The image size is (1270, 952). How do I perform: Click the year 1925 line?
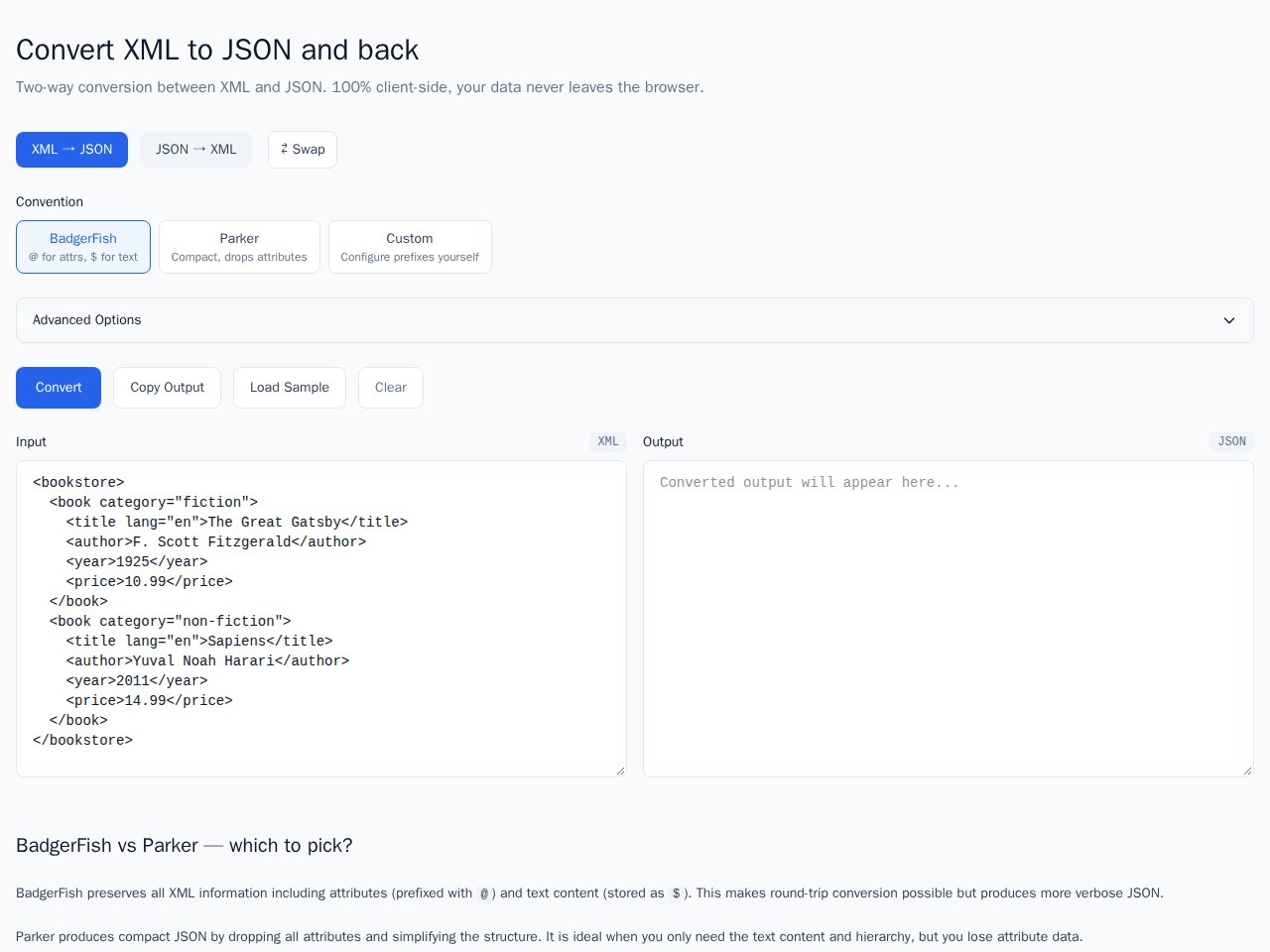click(x=137, y=561)
